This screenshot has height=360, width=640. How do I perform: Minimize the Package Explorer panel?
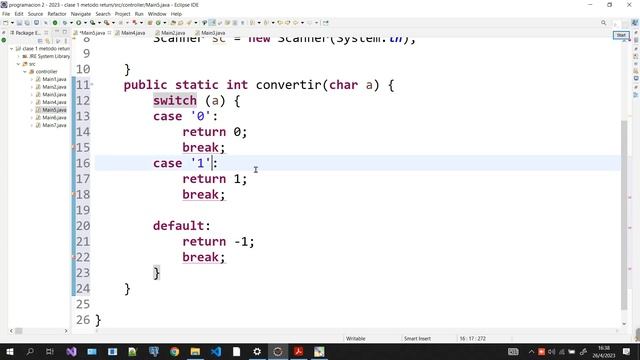coord(57,32)
